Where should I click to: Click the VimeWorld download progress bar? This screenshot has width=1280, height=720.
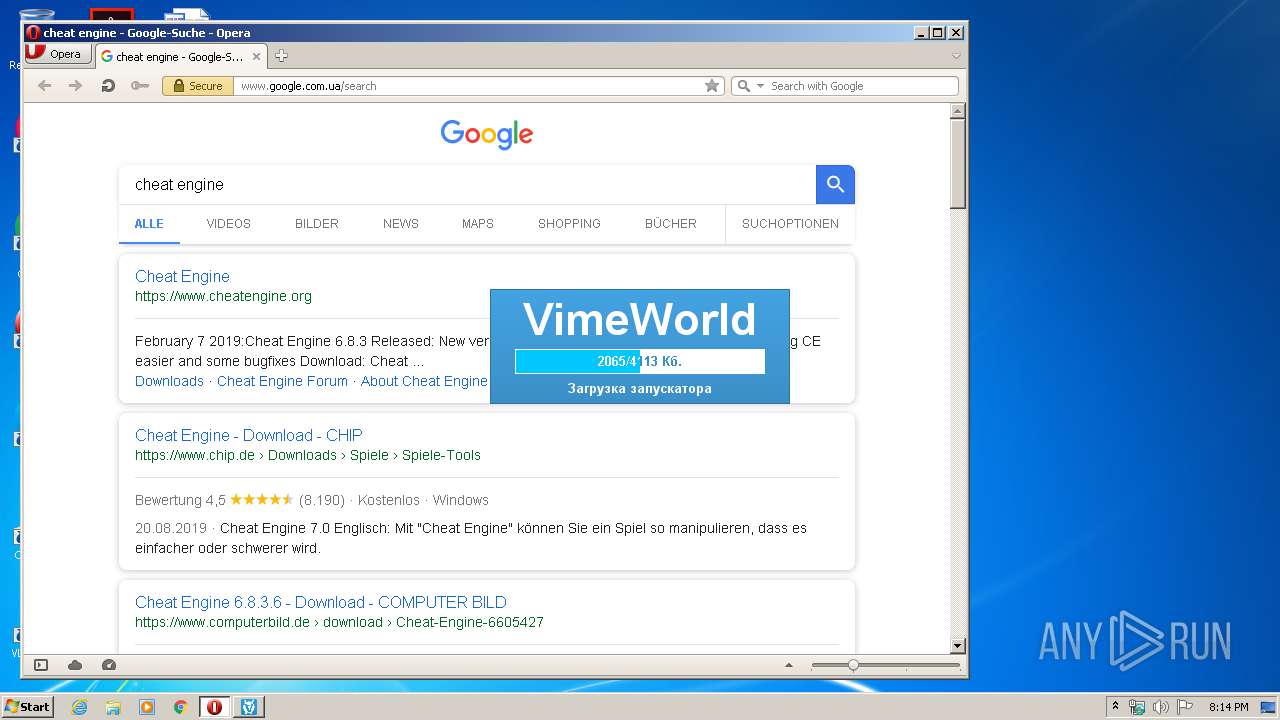pos(640,361)
